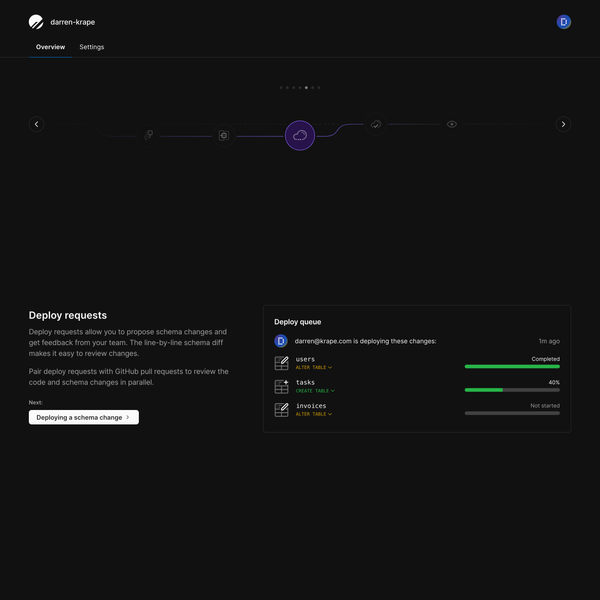Select the branching step icon in timeline
Image resolution: width=600 pixels, height=600 pixels.
tap(148, 135)
